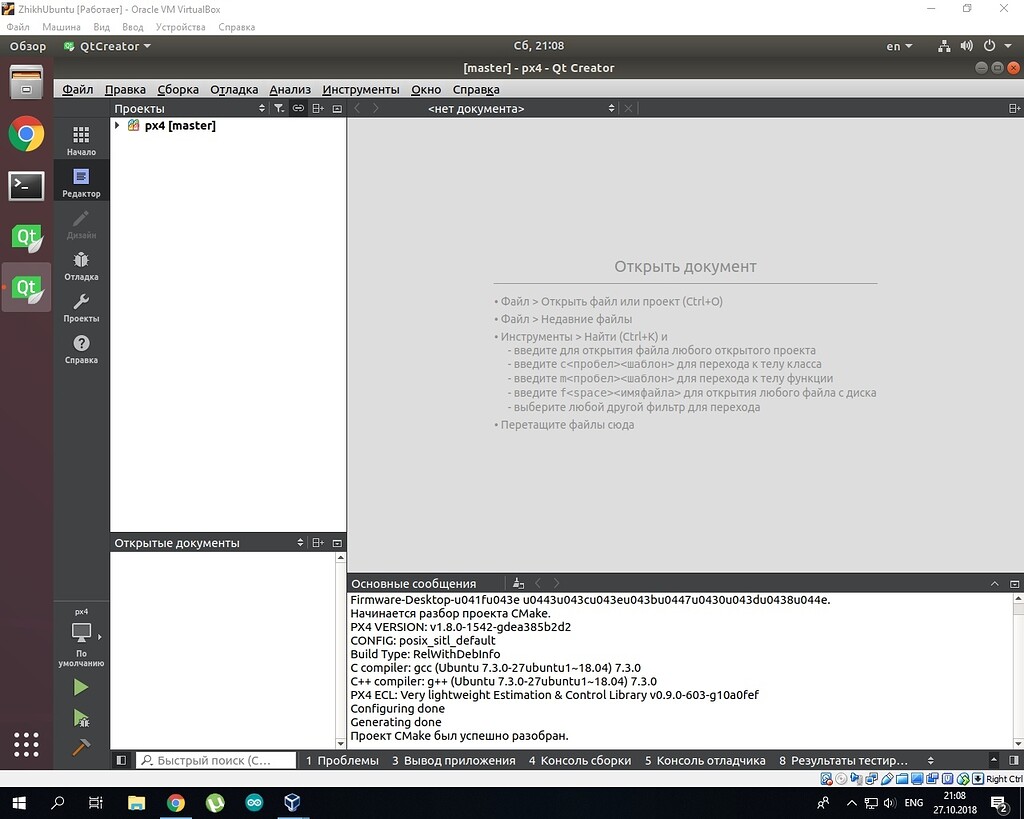Open the output panes selector arrows
1024x819 pixels.
point(931,760)
